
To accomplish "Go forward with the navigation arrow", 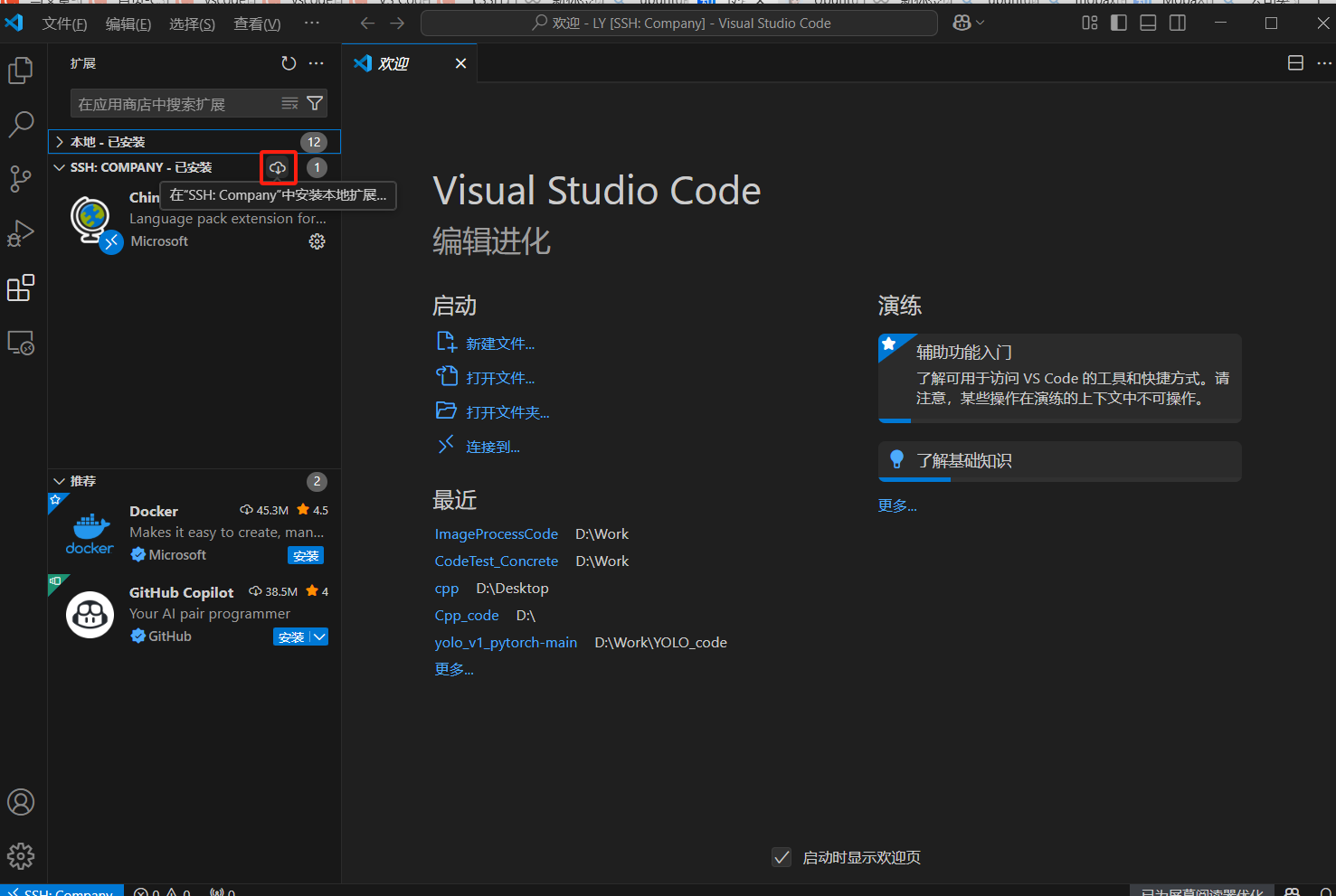I will point(397,24).
